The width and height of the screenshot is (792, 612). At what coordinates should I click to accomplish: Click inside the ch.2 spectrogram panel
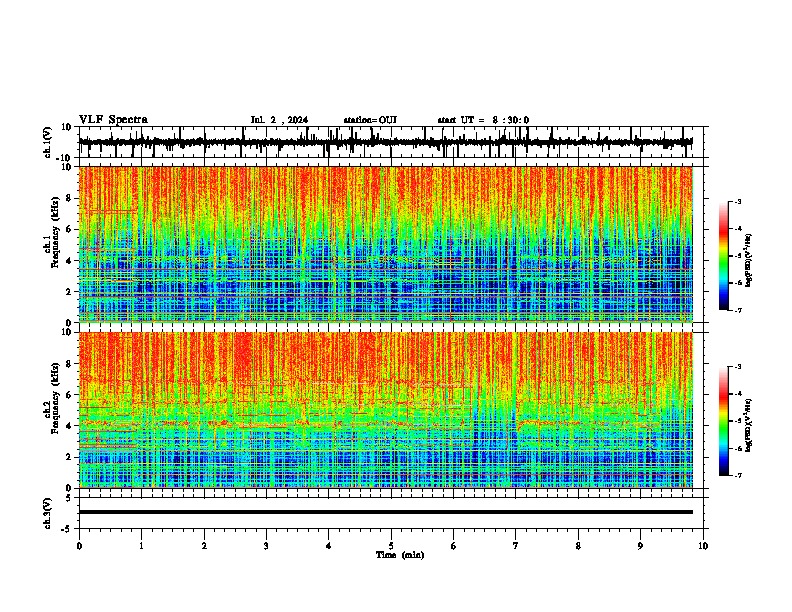coord(385,410)
